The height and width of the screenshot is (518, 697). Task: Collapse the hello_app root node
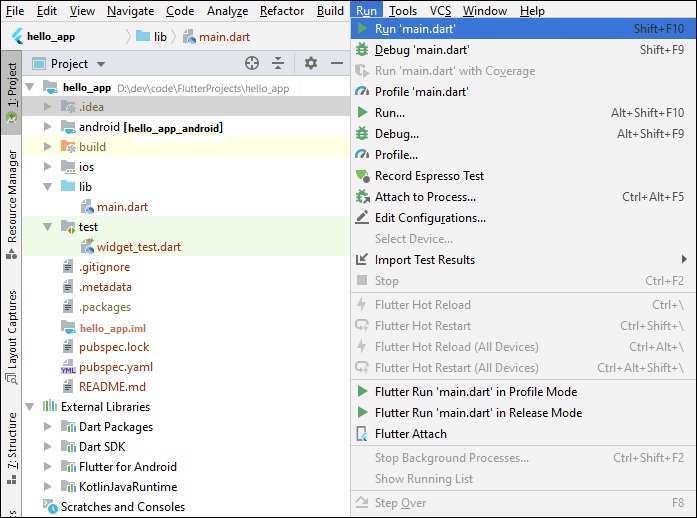click(x=30, y=87)
